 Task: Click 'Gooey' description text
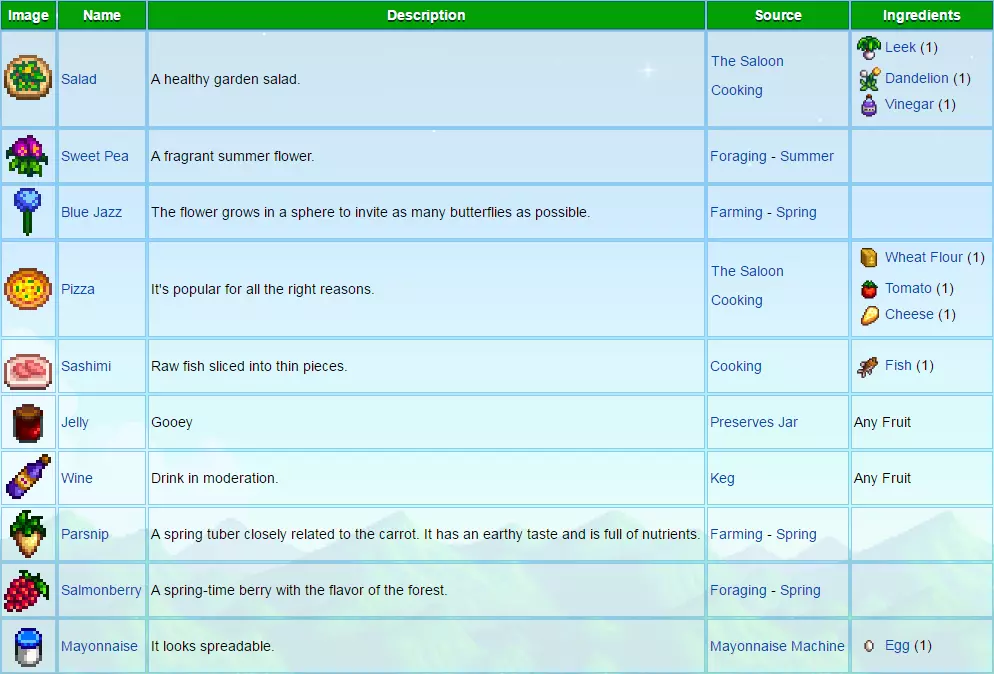(x=172, y=422)
